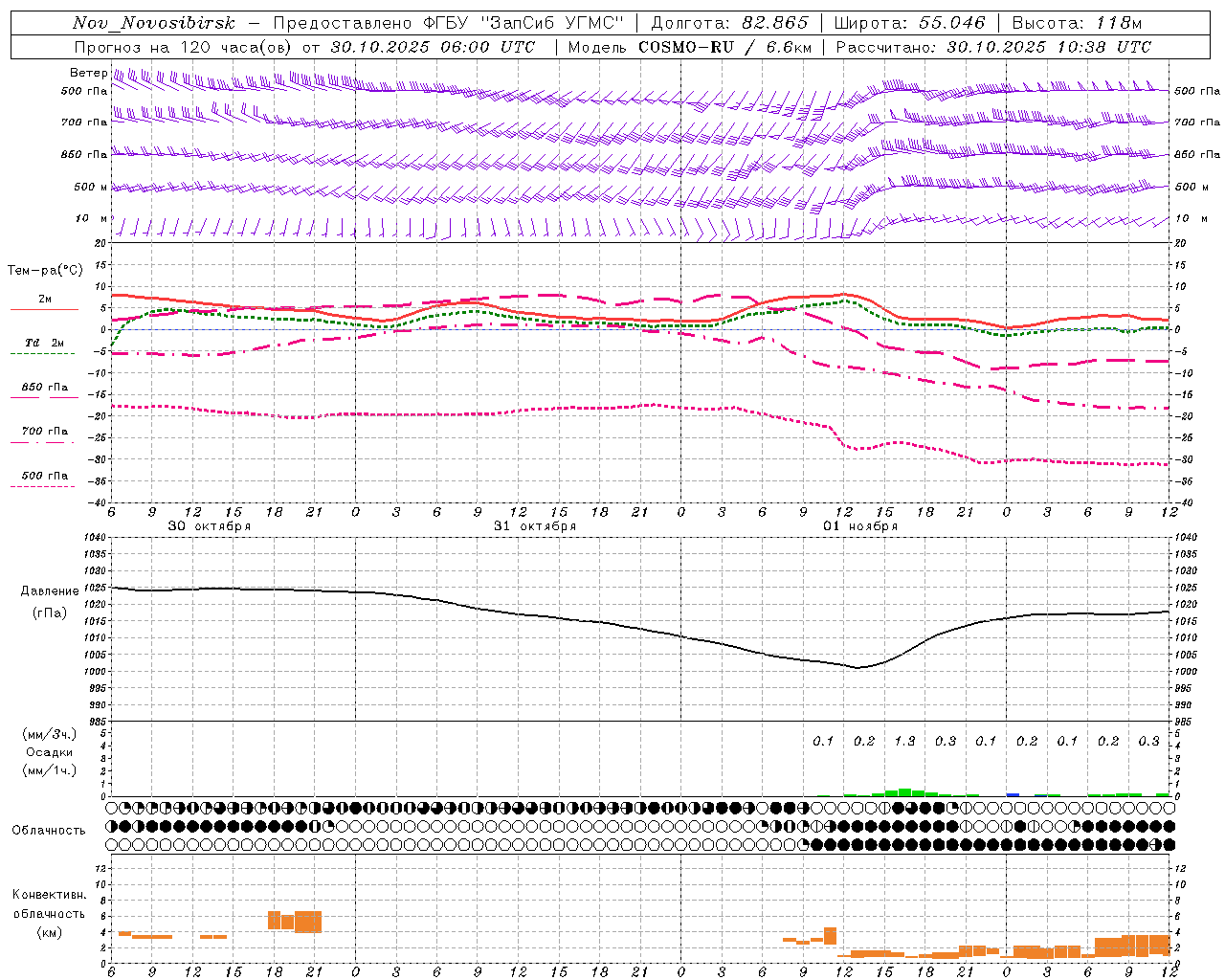Click the (мм/3ч.) precipitation unit label
Viewport: 1225px width, 980px height.
click(x=49, y=734)
